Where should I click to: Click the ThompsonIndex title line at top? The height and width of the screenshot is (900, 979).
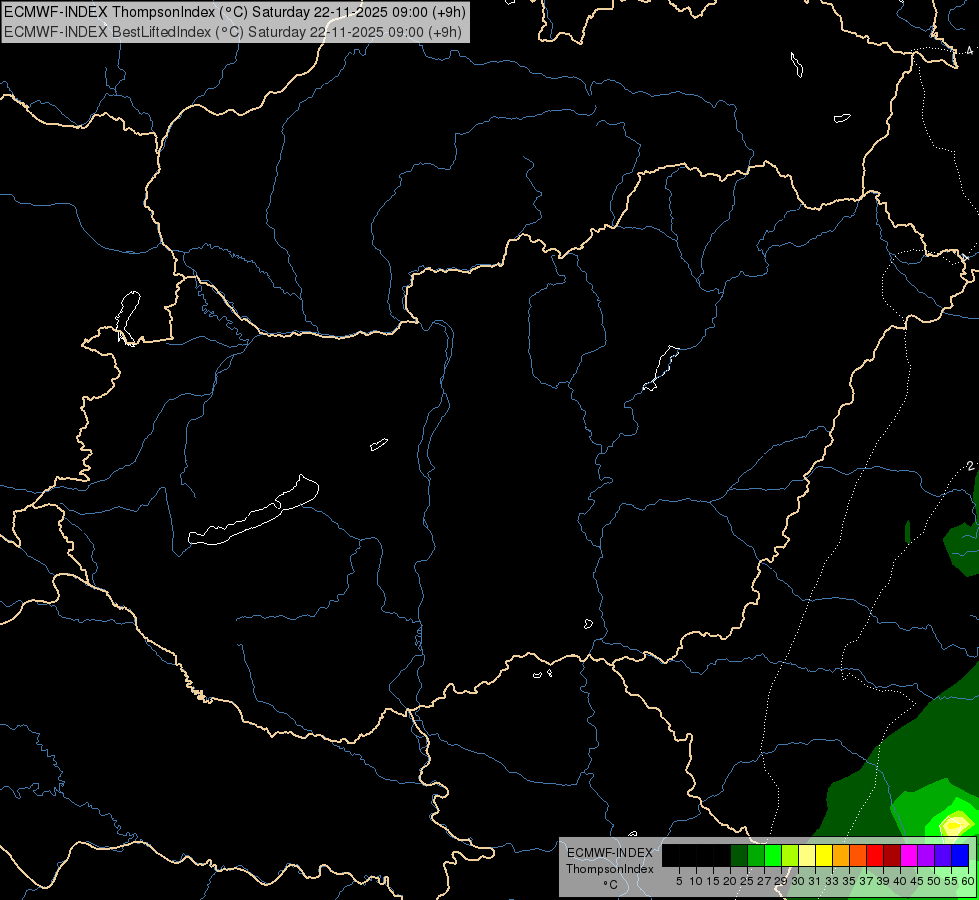[x=235, y=12]
